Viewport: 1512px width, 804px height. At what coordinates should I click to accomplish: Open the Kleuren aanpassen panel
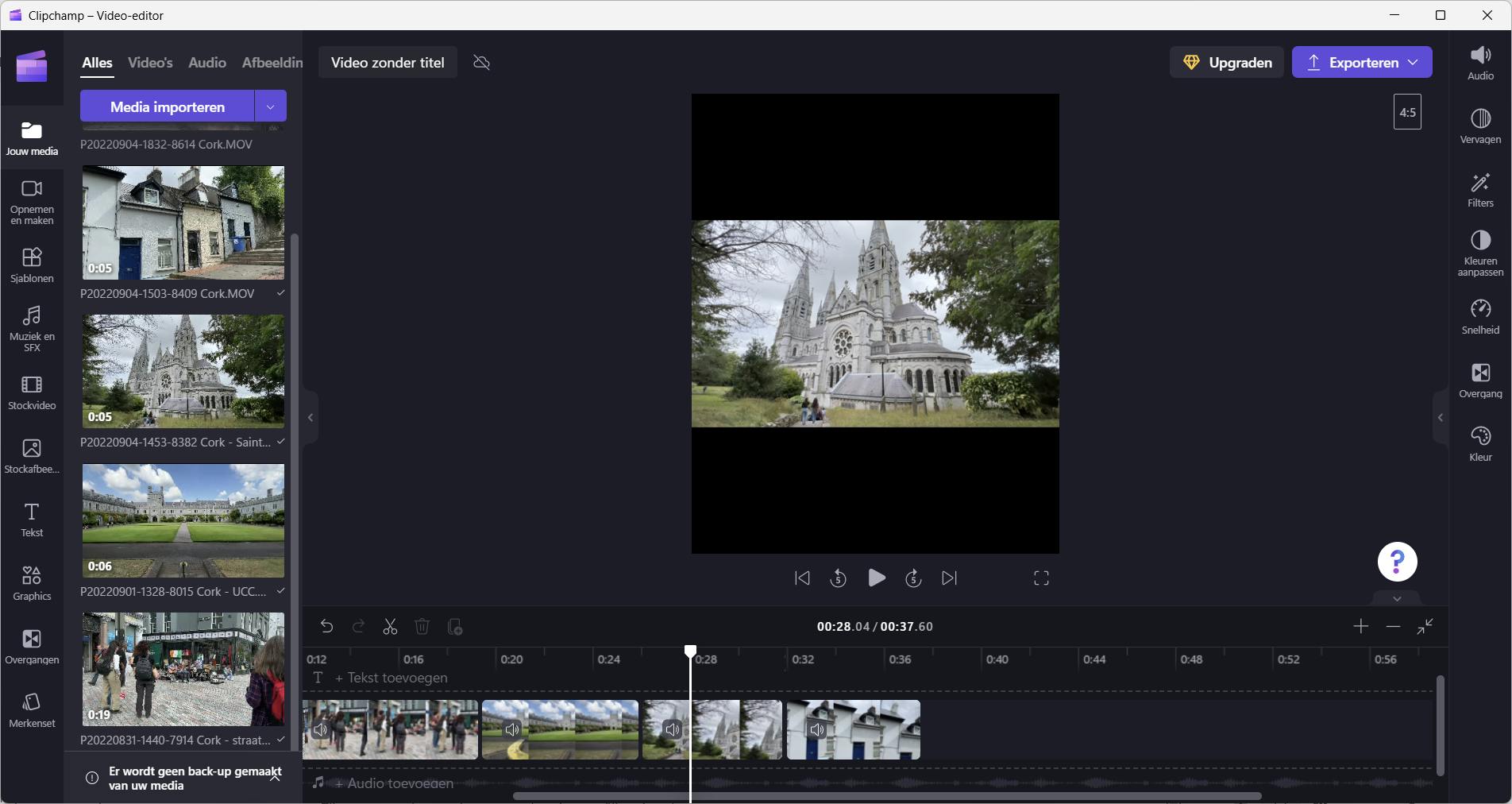click(x=1479, y=253)
